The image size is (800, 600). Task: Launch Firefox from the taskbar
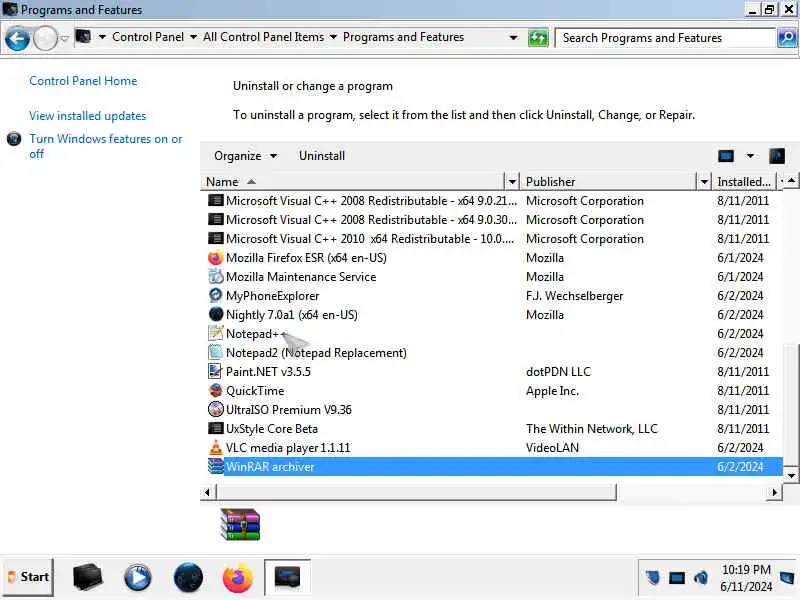[238, 578]
